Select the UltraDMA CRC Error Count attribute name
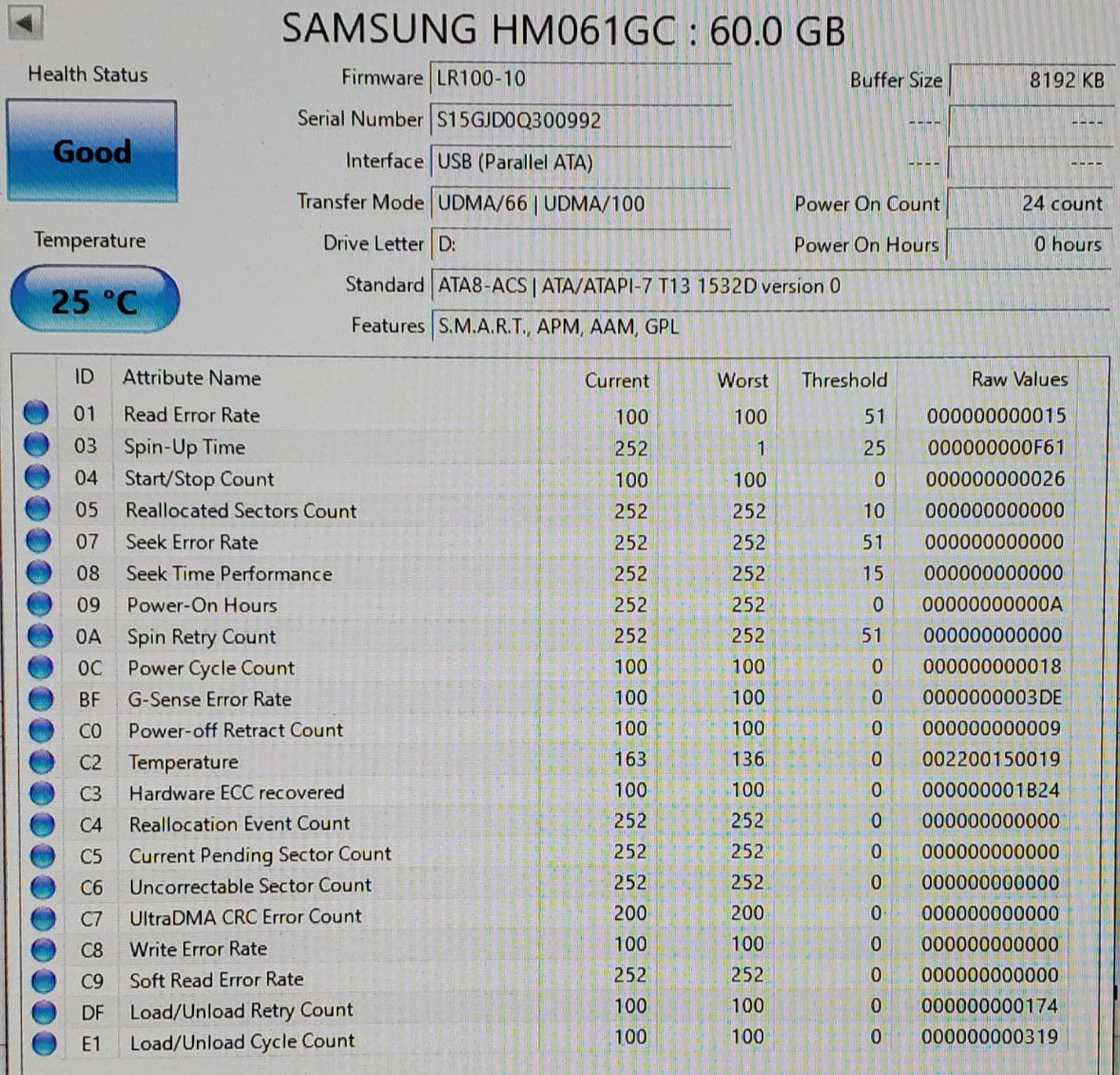This screenshot has height=1075, width=1120. click(x=245, y=917)
